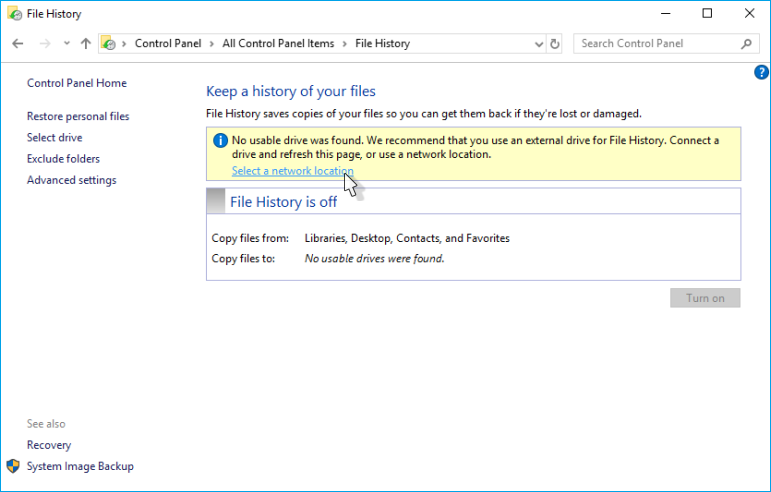Click the blue Help question mark icon
This screenshot has width=771, height=492.
760,72
